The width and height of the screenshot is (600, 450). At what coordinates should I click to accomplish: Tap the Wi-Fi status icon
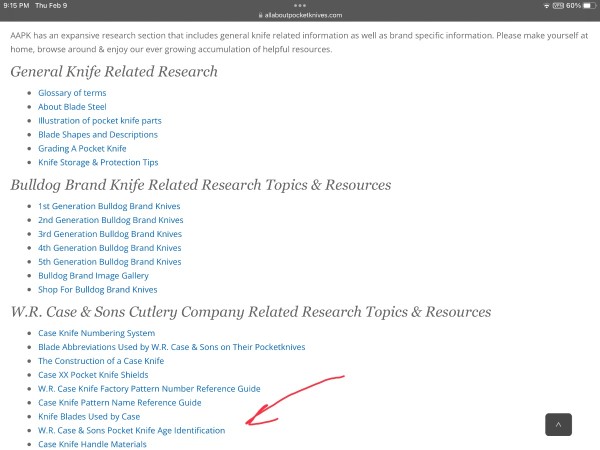(546, 6)
